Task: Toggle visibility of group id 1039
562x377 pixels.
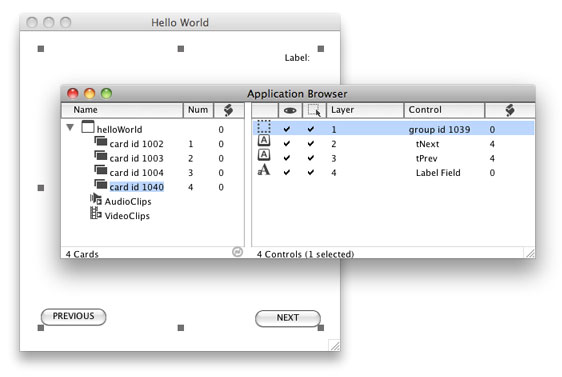Action: 287,129
